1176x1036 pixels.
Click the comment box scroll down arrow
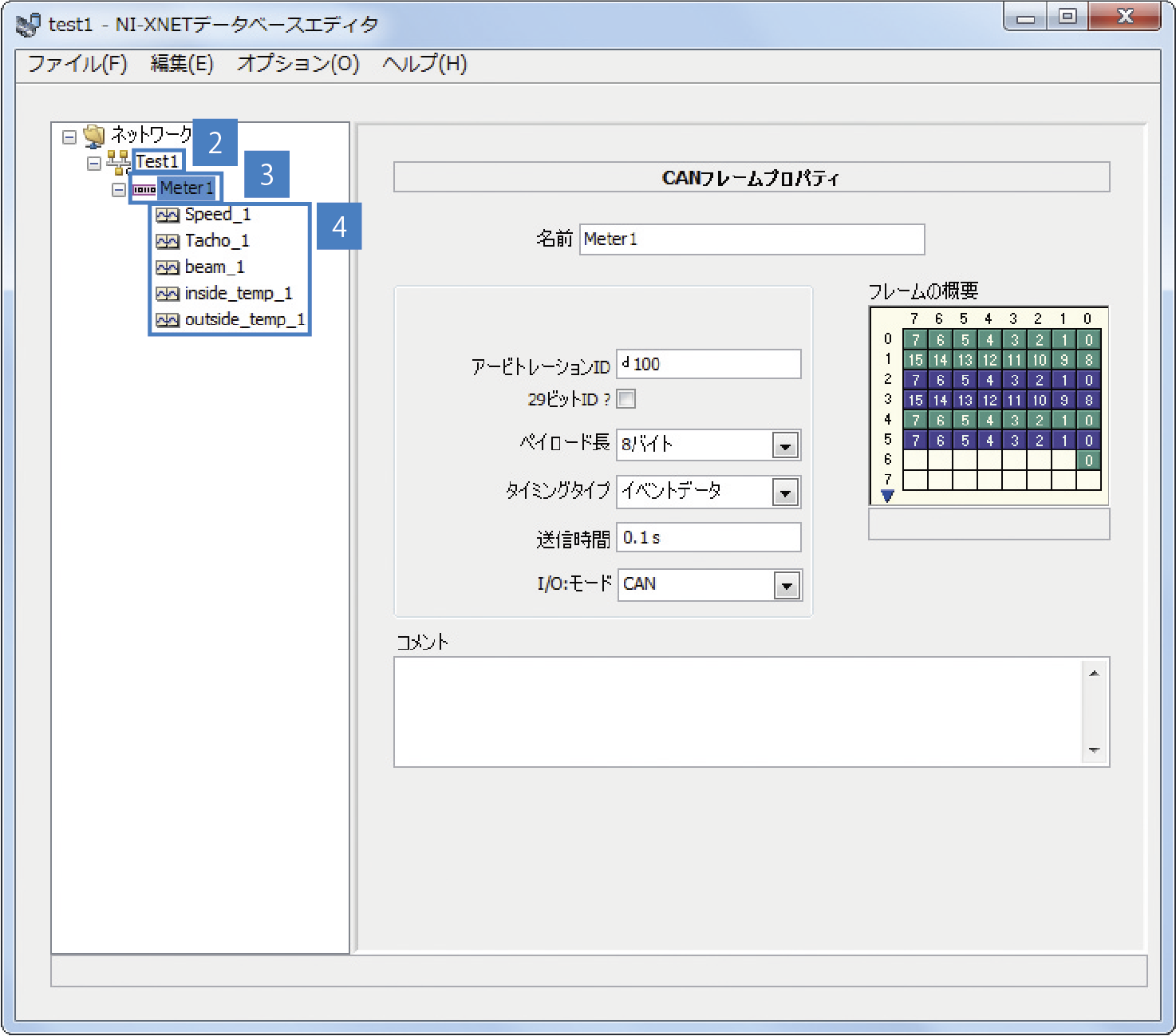pyautogui.click(x=1094, y=750)
